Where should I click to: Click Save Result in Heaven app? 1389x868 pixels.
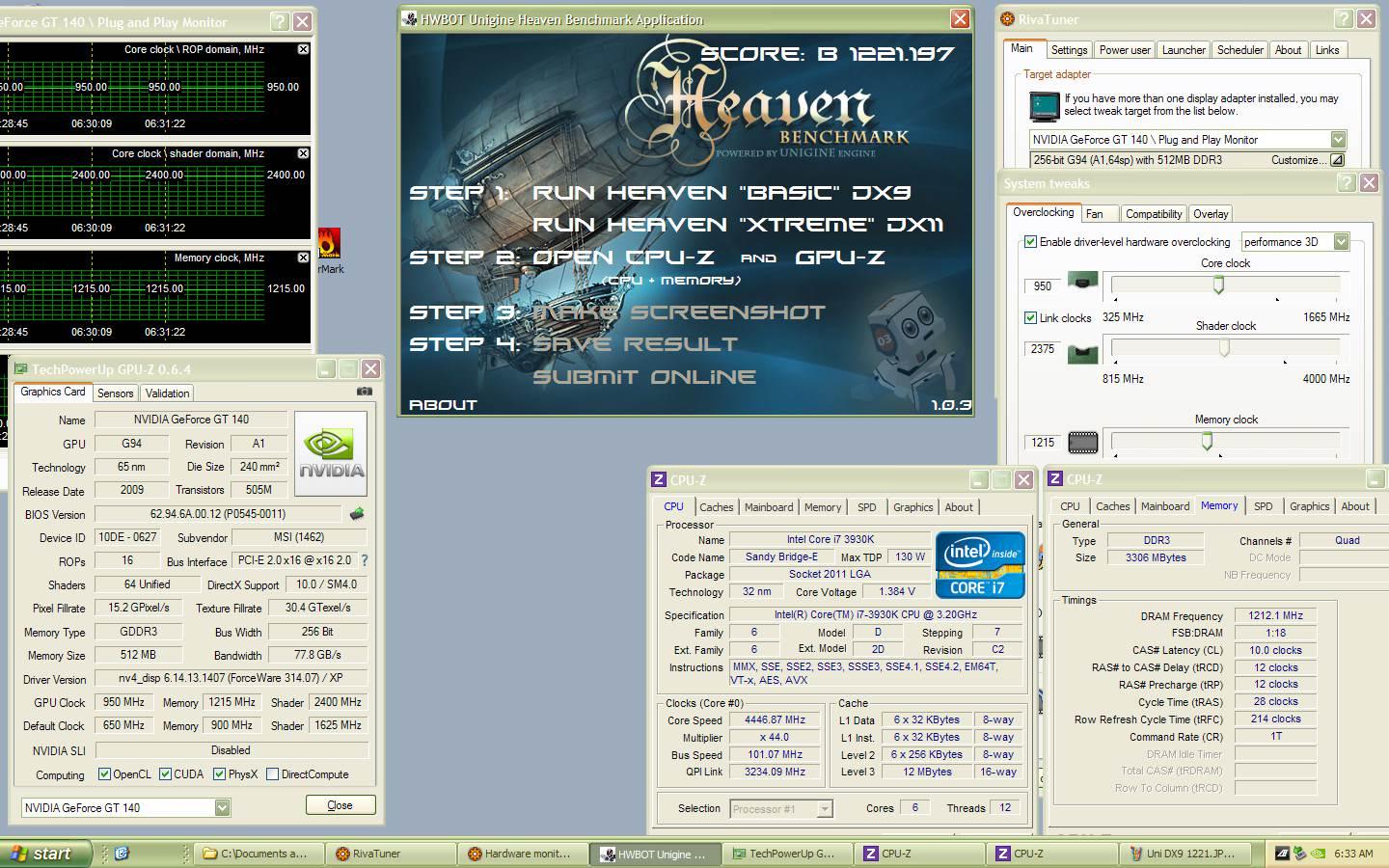point(635,343)
